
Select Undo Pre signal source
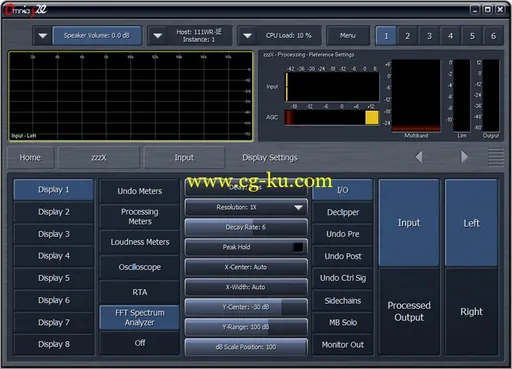pos(343,234)
